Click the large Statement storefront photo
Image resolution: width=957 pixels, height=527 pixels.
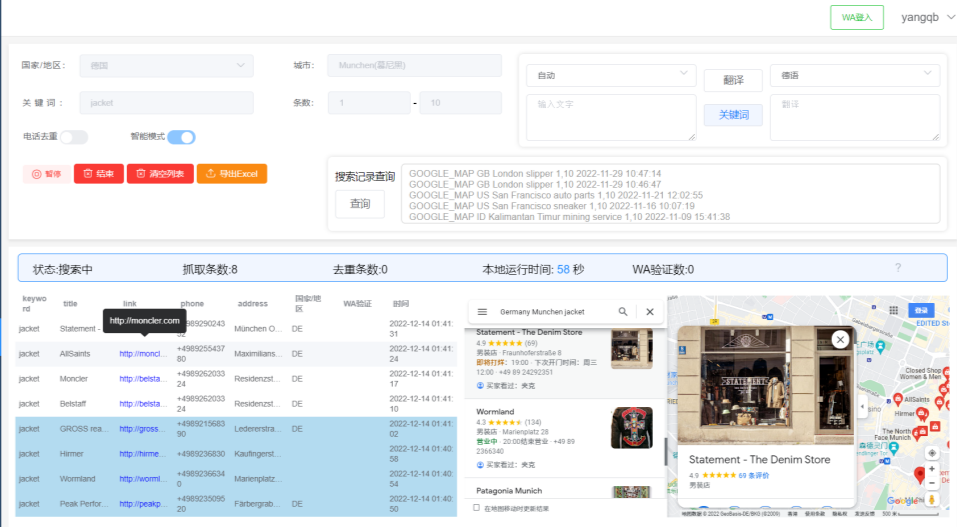point(765,385)
